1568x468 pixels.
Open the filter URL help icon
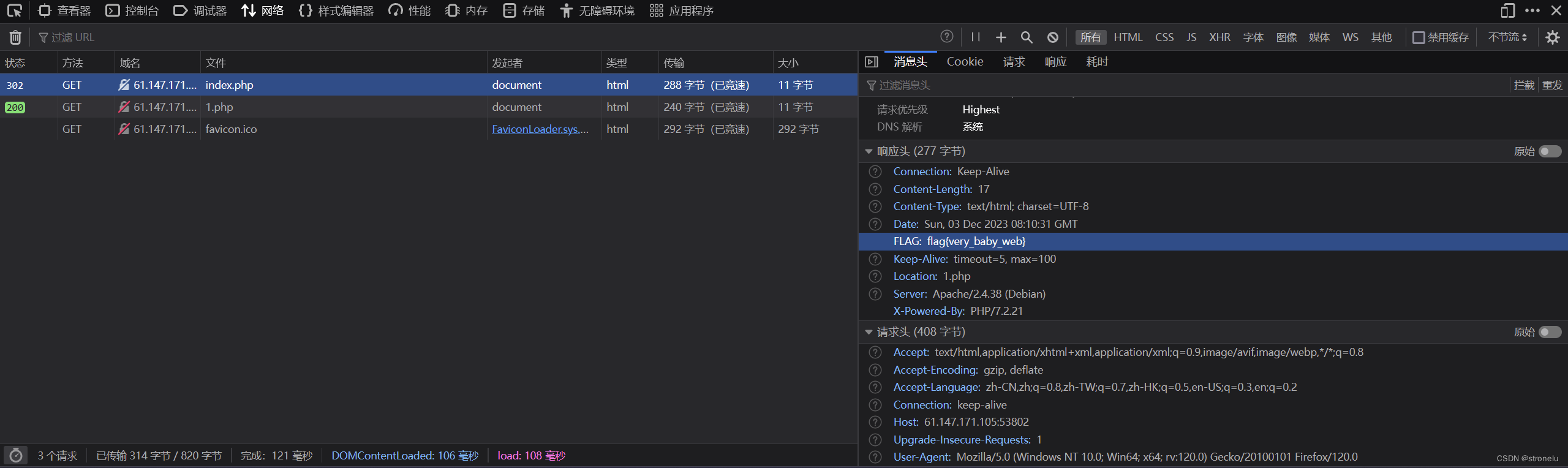[x=946, y=37]
